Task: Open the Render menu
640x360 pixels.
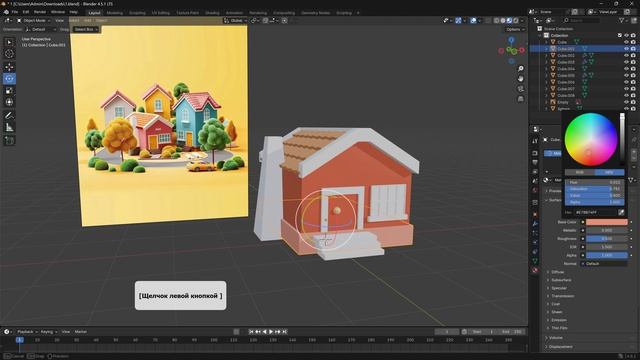Action: [x=40, y=12]
